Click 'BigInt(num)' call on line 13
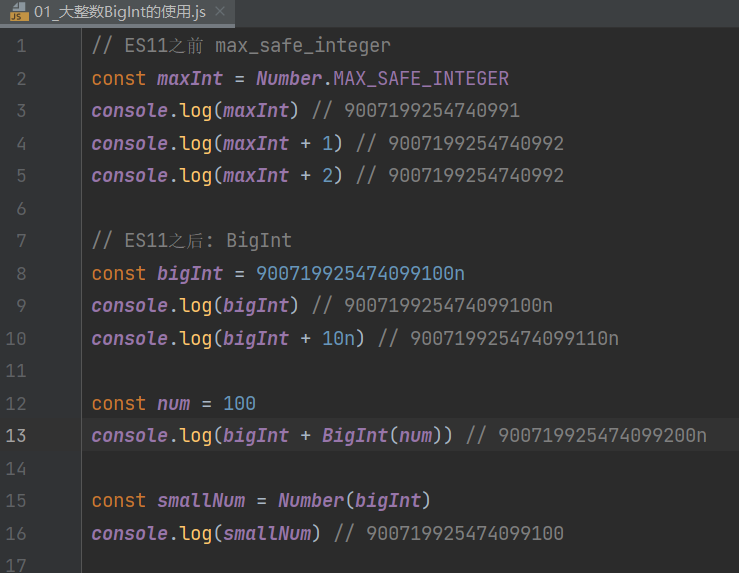 [x=382, y=435]
